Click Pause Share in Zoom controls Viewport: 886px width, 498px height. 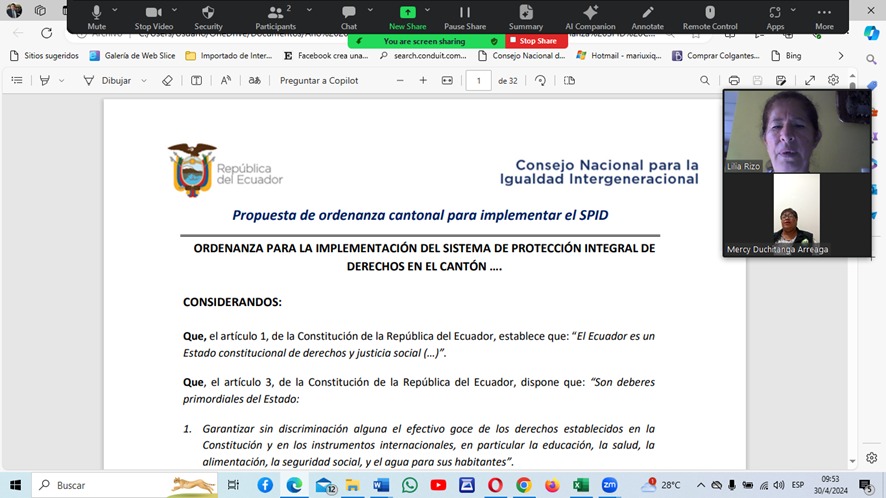[x=465, y=16]
